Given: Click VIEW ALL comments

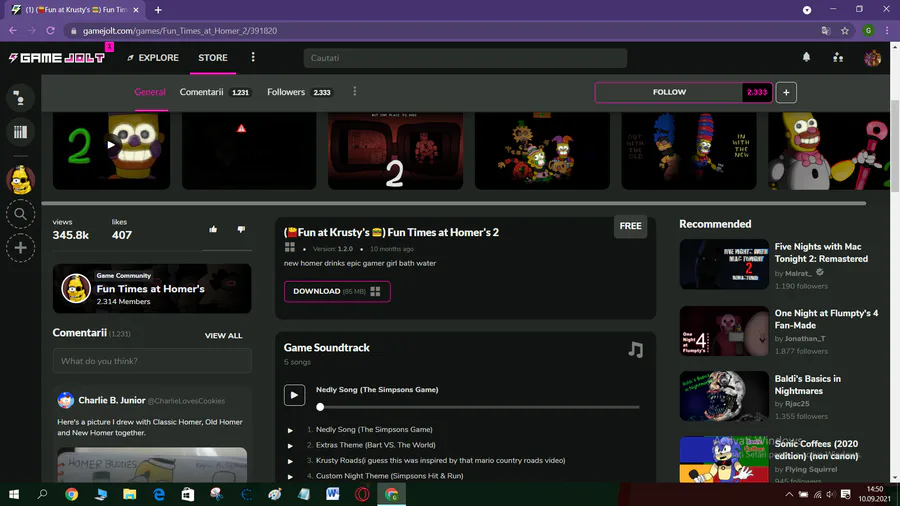Looking at the screenshot, I should [223, 336].
